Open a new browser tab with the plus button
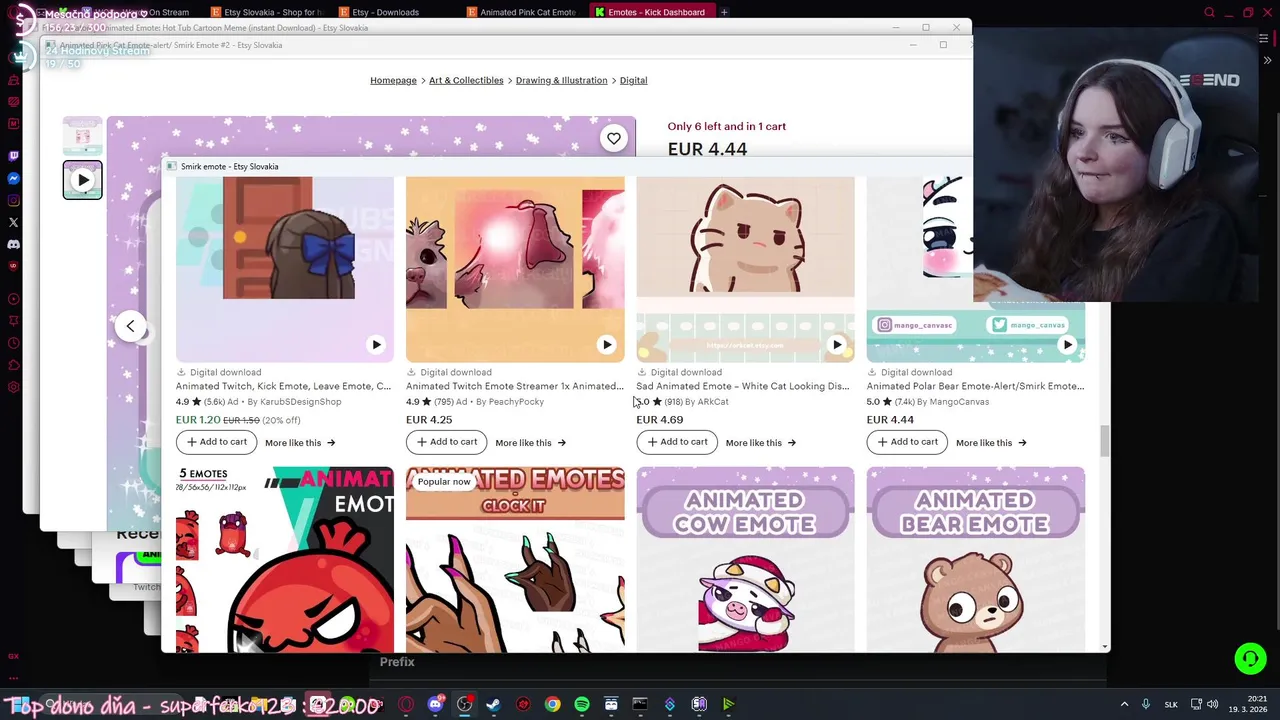 click(724, 12)
